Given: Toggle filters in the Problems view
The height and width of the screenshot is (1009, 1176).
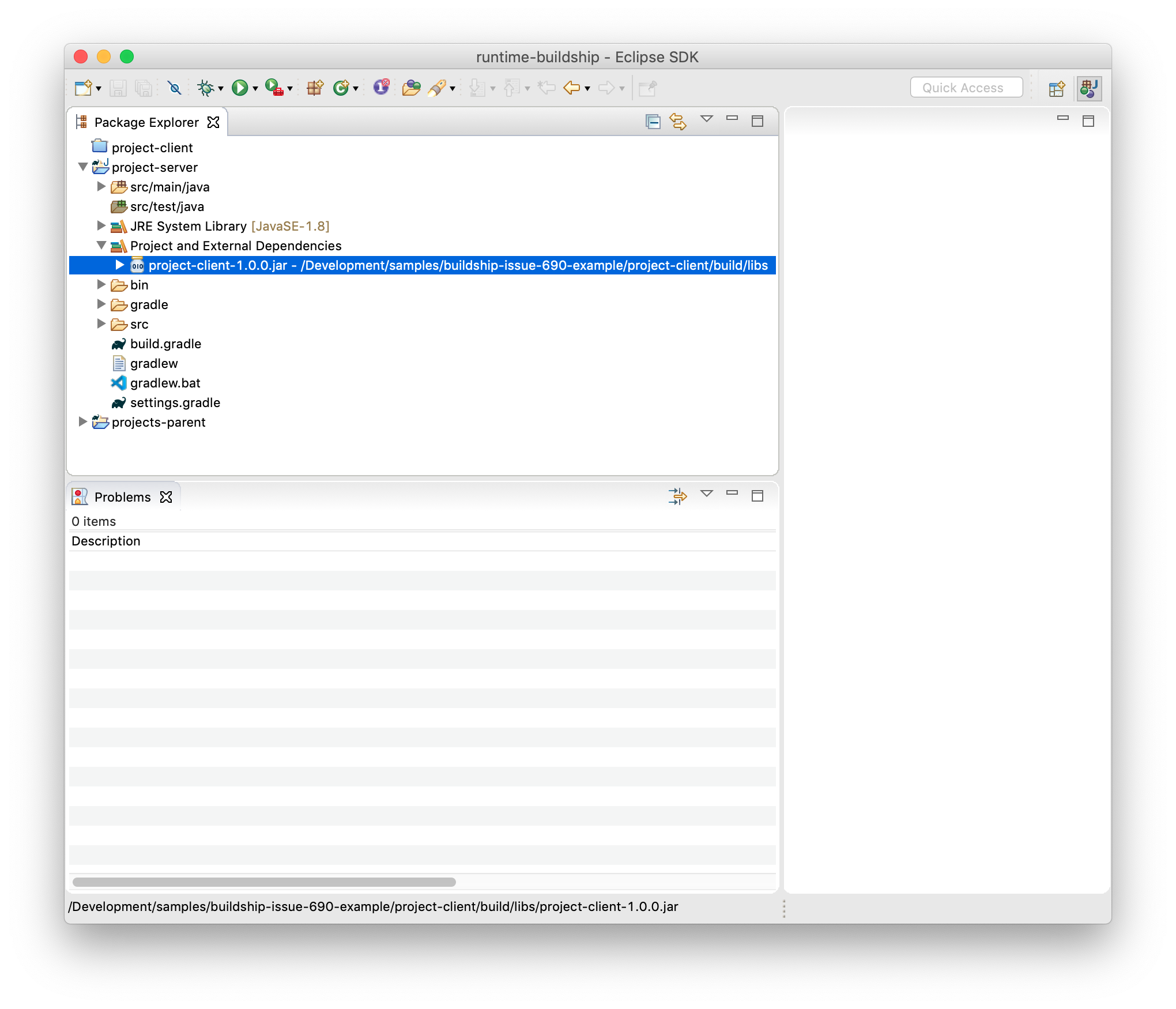Looking at the screenshot, I should point(678,495).
